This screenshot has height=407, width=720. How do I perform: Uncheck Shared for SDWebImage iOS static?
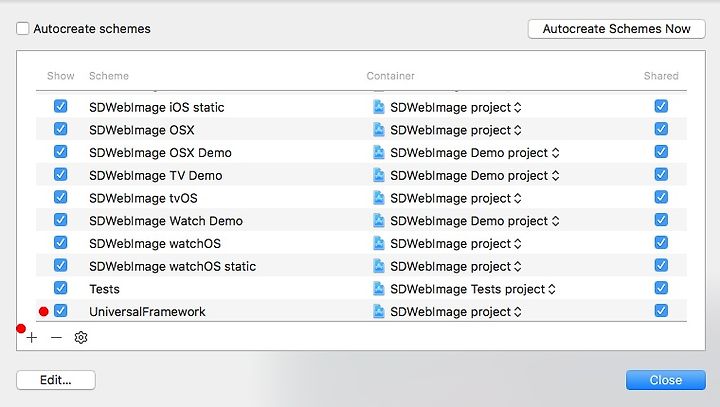(661, 106)
